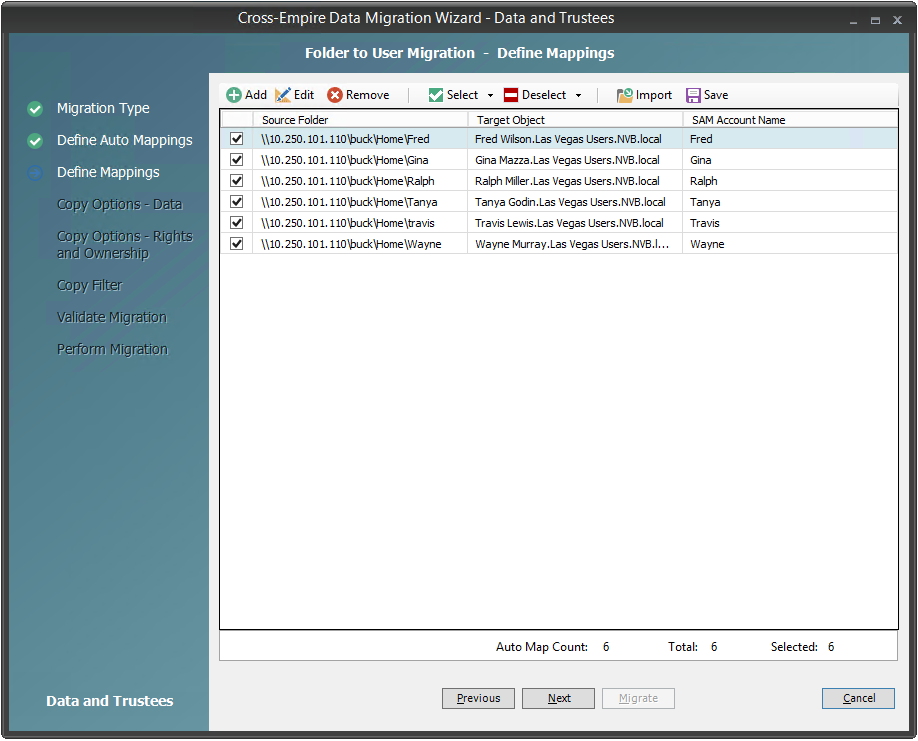Click the red Deselect icon
Image resolution: width=918 pixels, height=741 pixels.
pyautogui.click(x=511, y=95)
